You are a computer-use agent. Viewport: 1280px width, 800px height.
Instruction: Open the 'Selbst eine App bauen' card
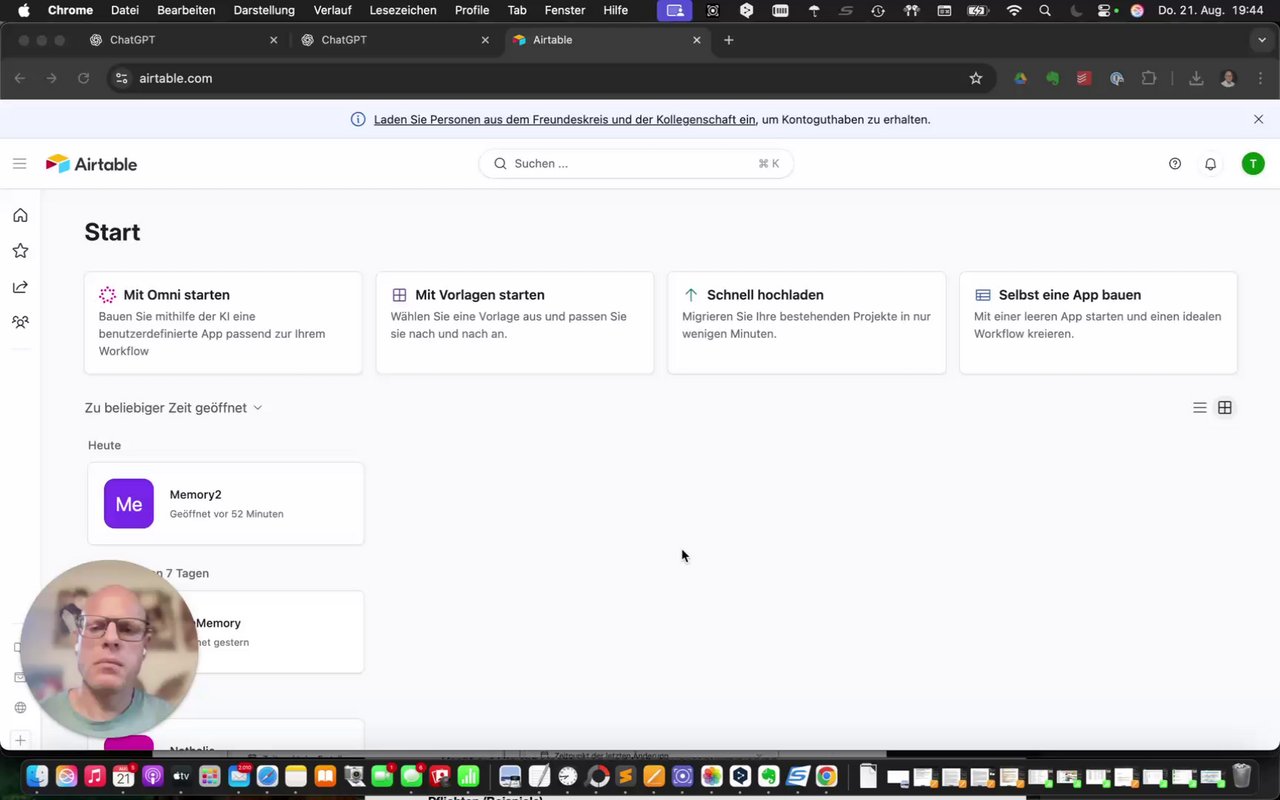pos(1098,323)
